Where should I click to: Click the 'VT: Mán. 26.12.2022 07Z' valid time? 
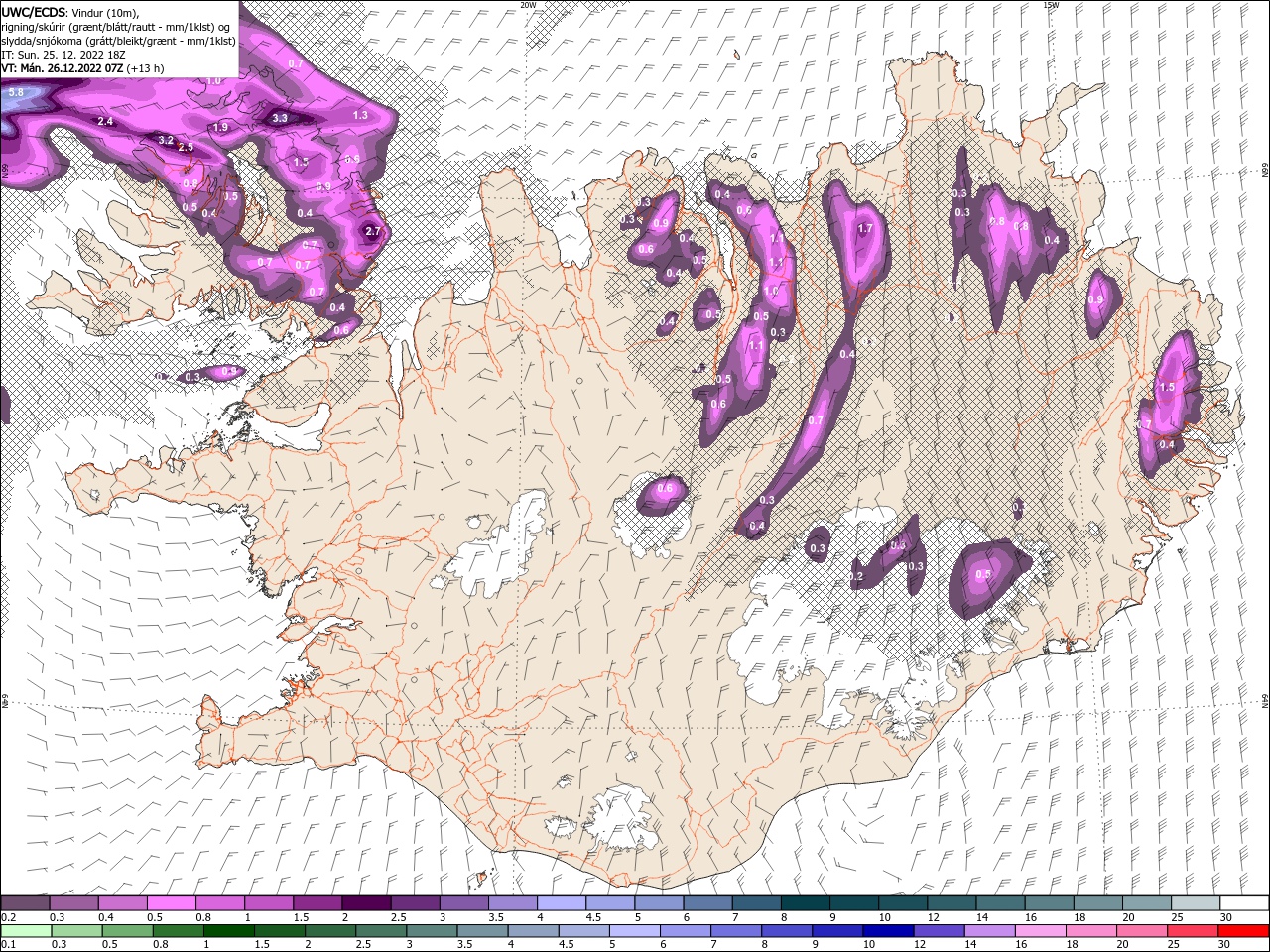pyautogui.click(x=62, y=68)
